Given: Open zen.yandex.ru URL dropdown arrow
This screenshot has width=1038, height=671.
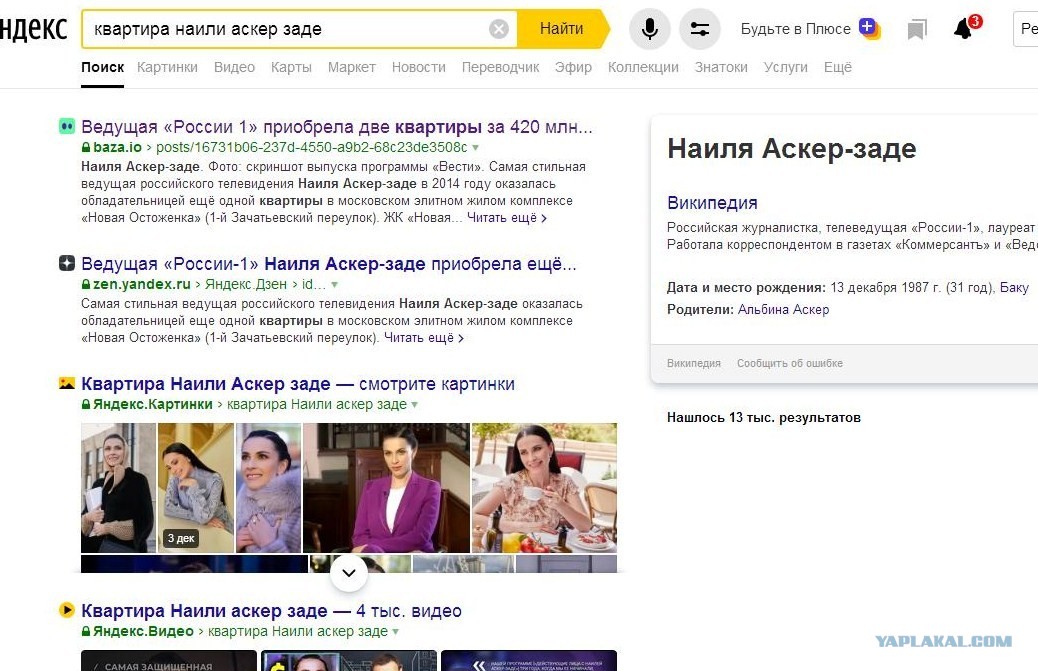Looking at the screenshot, I should 334,285.
